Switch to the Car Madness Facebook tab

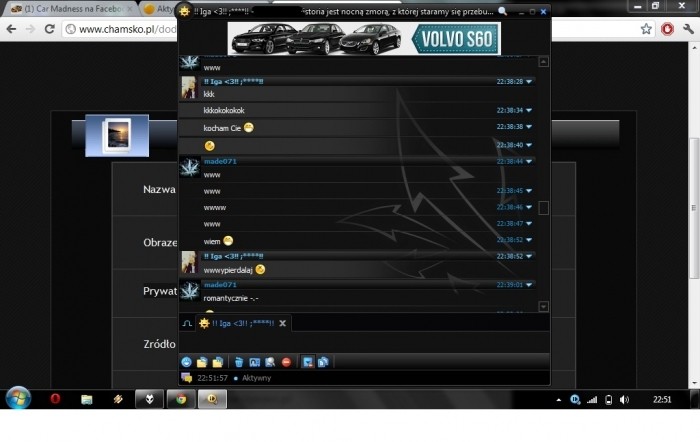(x=65, y=9)
